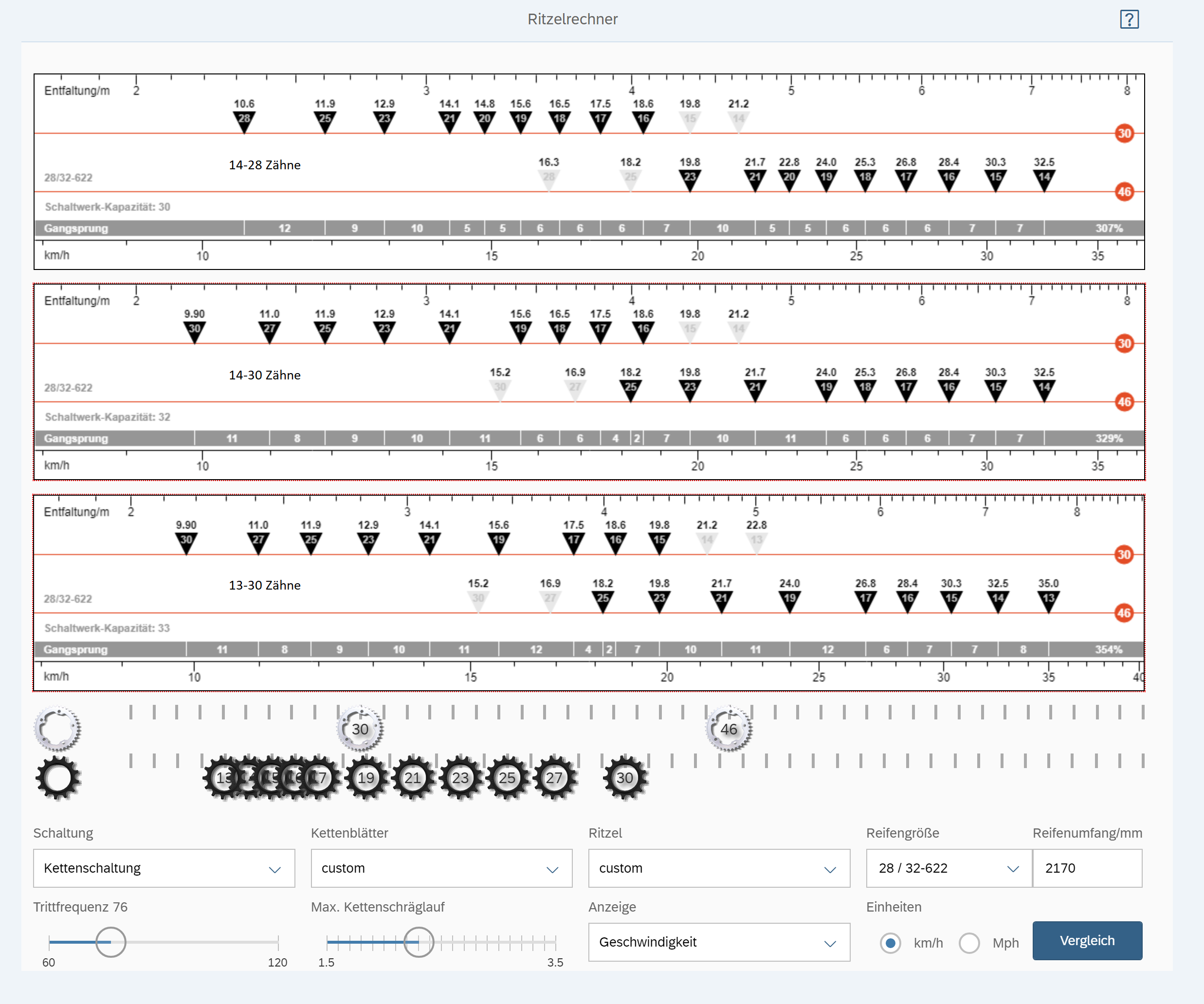This screenshot has height=1004, width=1204.
Task: Select the km/h radio button
Action: 891,943
